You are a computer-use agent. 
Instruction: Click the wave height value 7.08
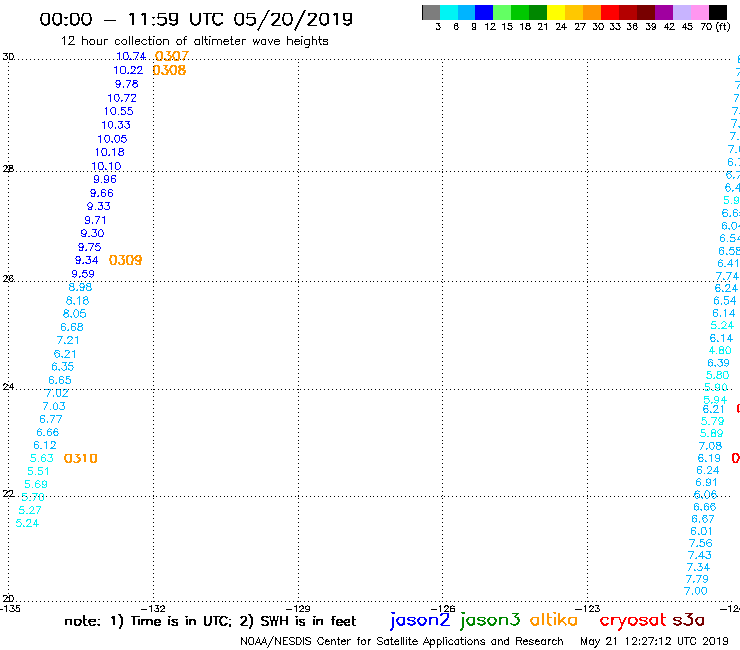tap(710, 446)
